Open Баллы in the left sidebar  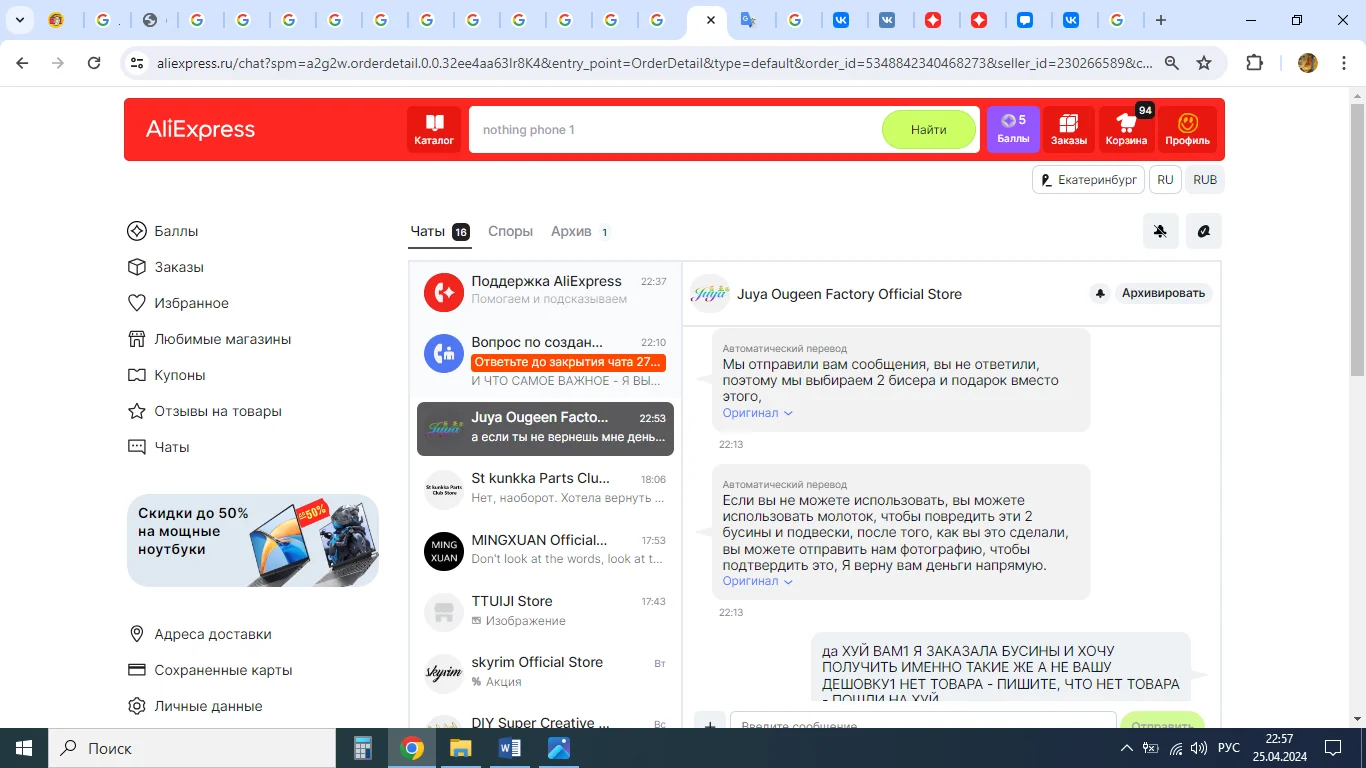coord(163,231)
